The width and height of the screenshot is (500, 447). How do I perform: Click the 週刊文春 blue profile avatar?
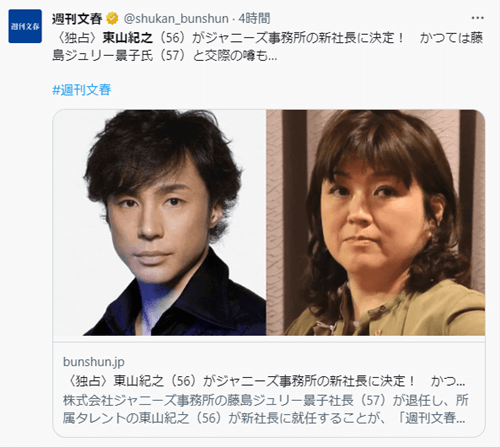[25, 26]
